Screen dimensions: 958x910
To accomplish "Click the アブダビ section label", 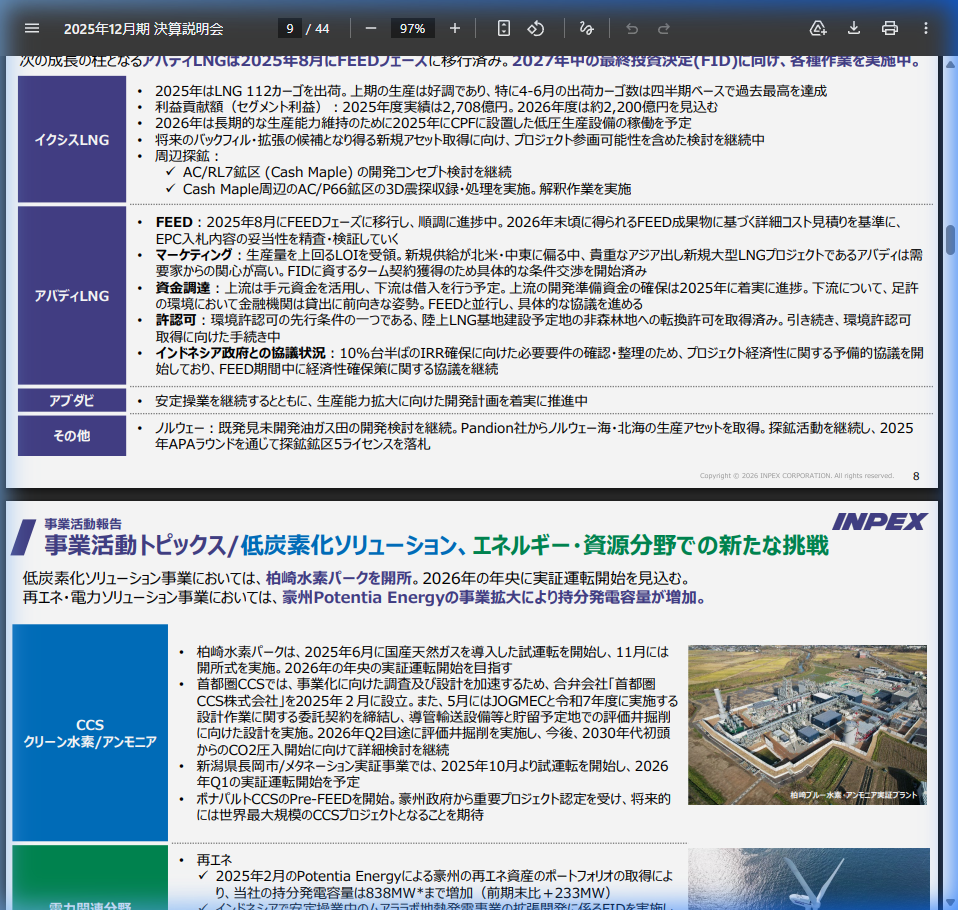I will pyautogui.click(x=72, y=400).
